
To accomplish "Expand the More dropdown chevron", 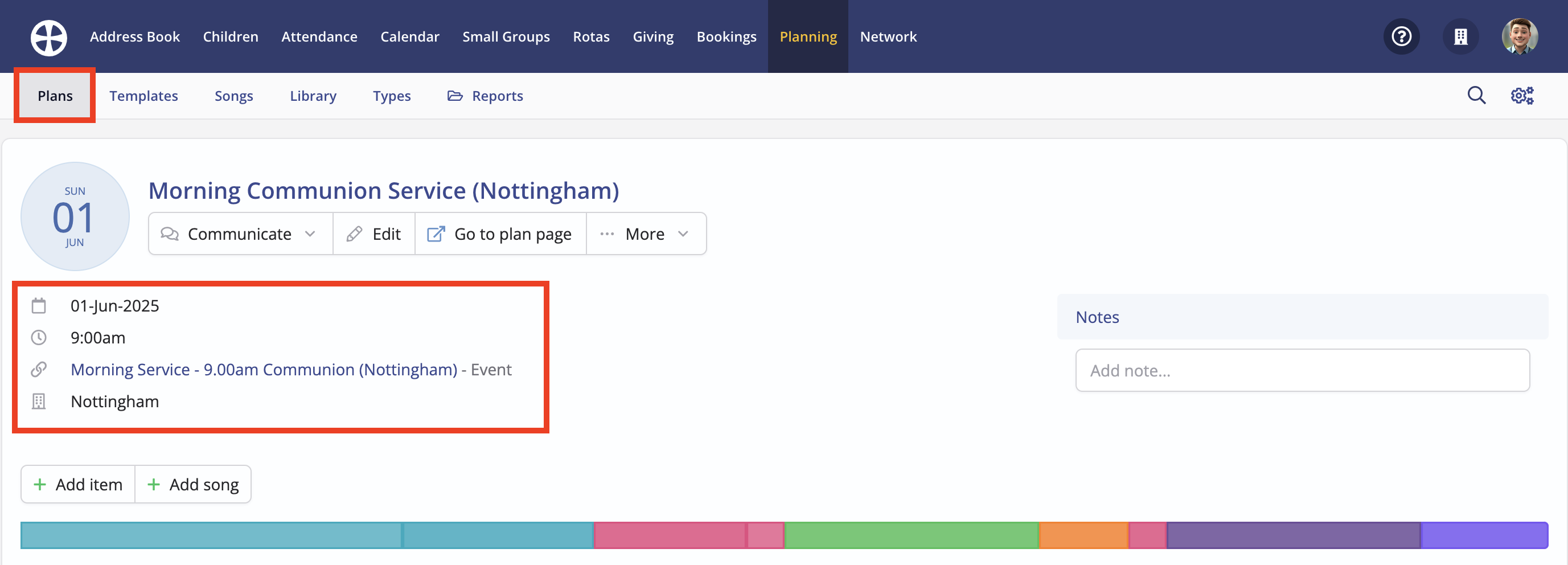I will 683,234.
